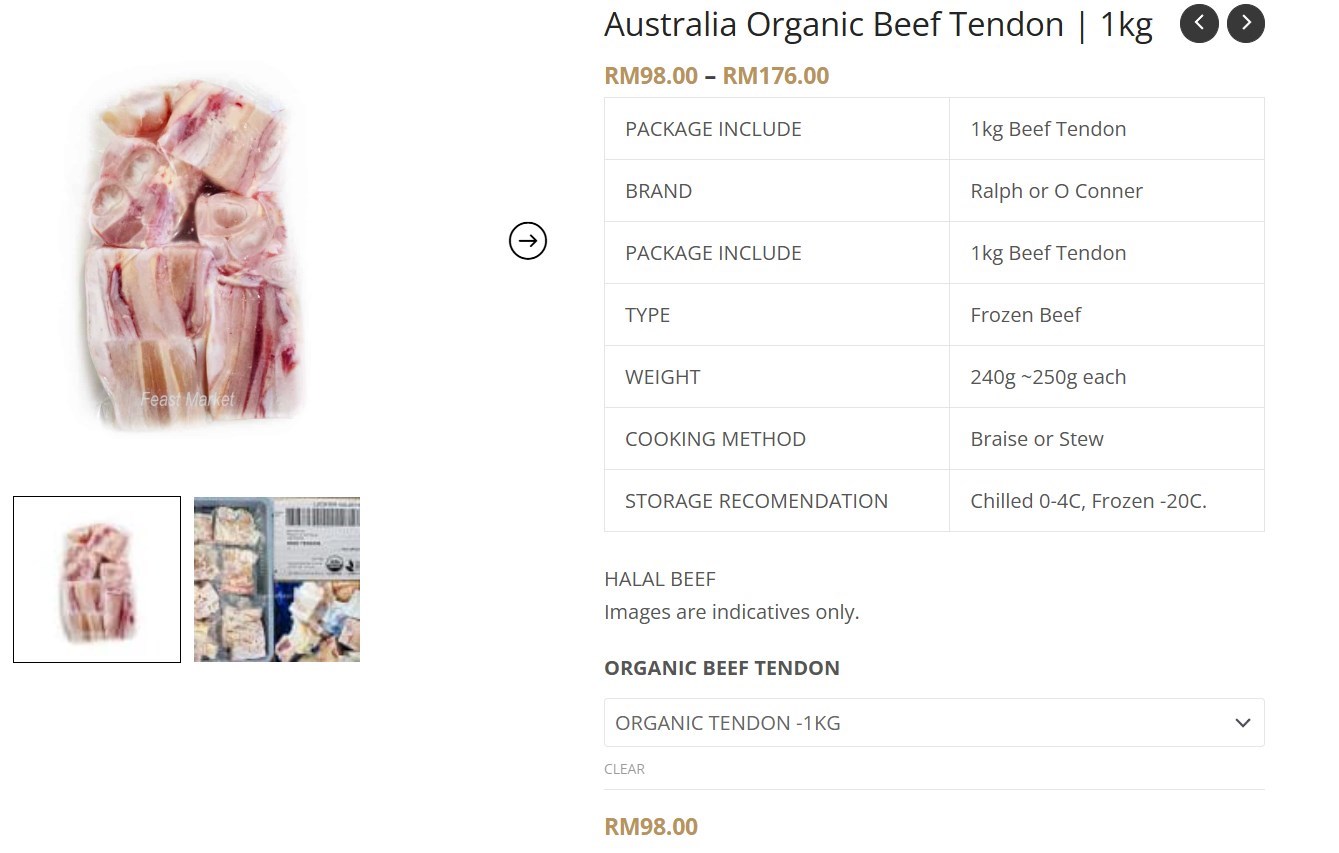Go to the previous product arrow

[1199, 23]
